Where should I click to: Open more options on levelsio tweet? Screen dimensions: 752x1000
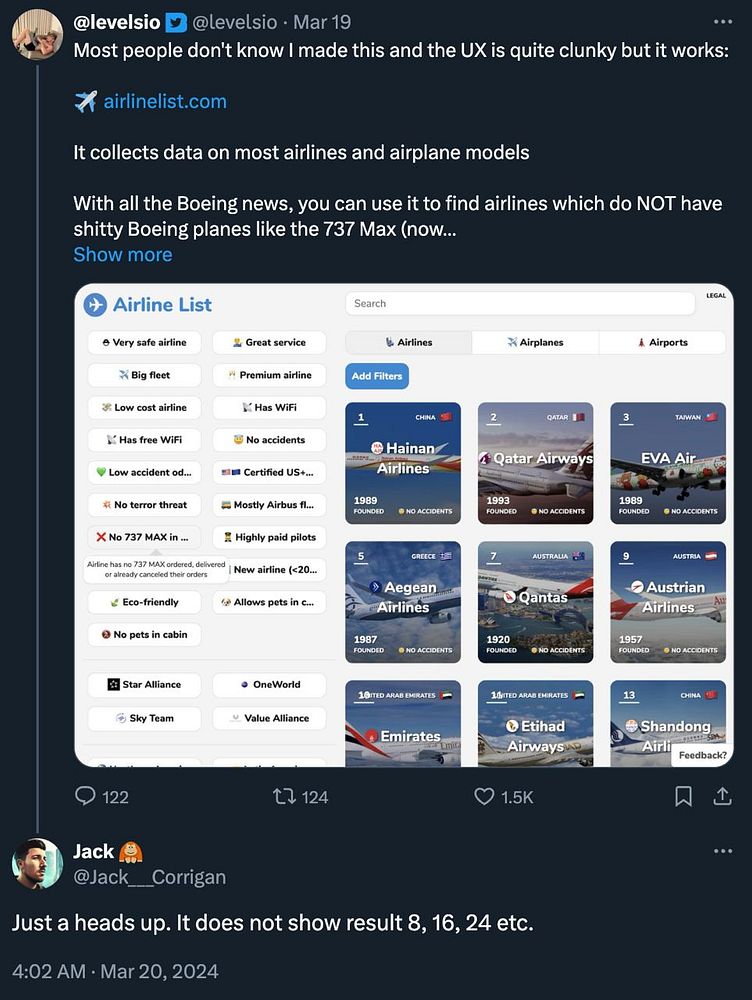(723, 21)
